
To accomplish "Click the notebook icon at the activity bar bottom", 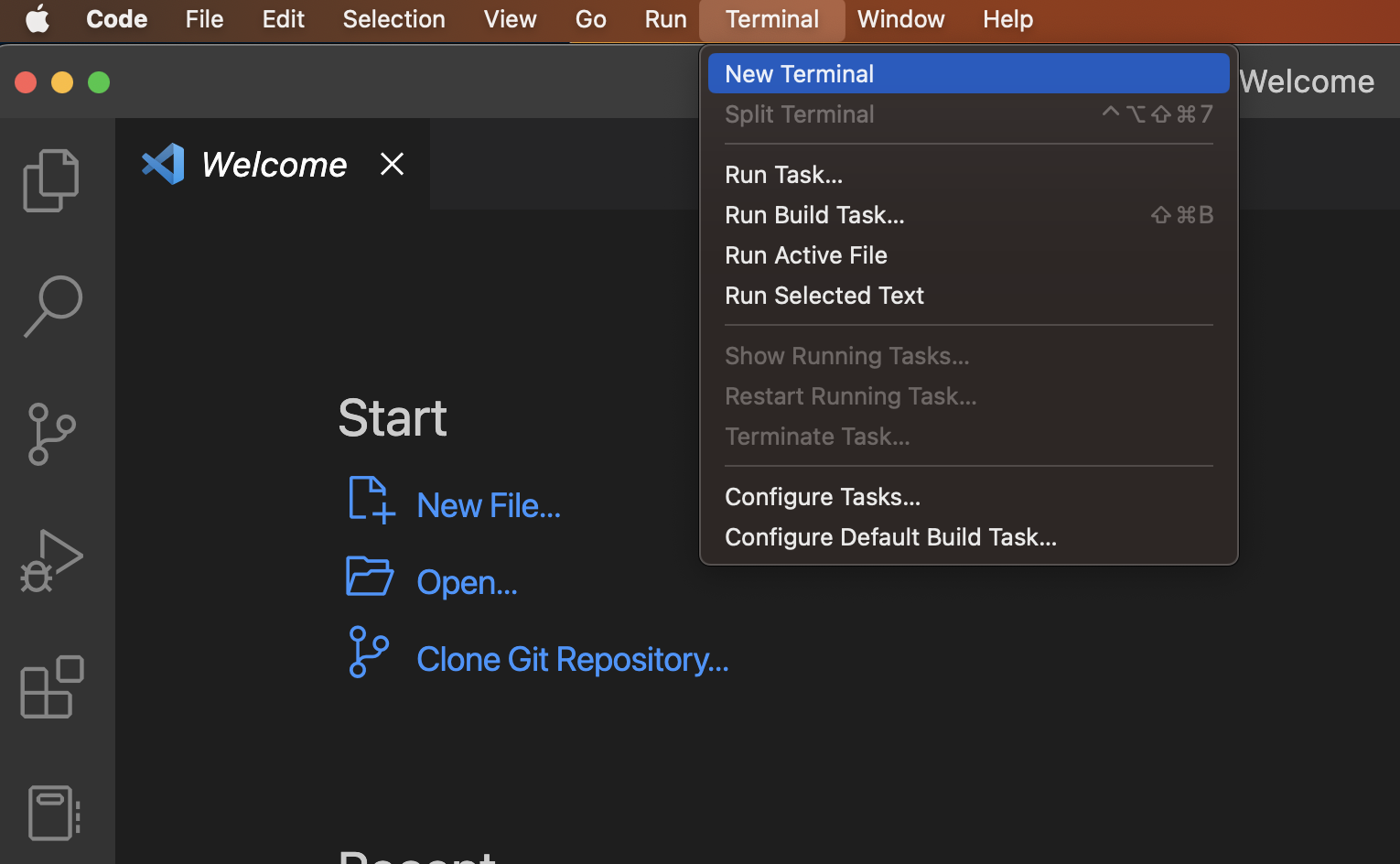I will (x=53, y=813).
